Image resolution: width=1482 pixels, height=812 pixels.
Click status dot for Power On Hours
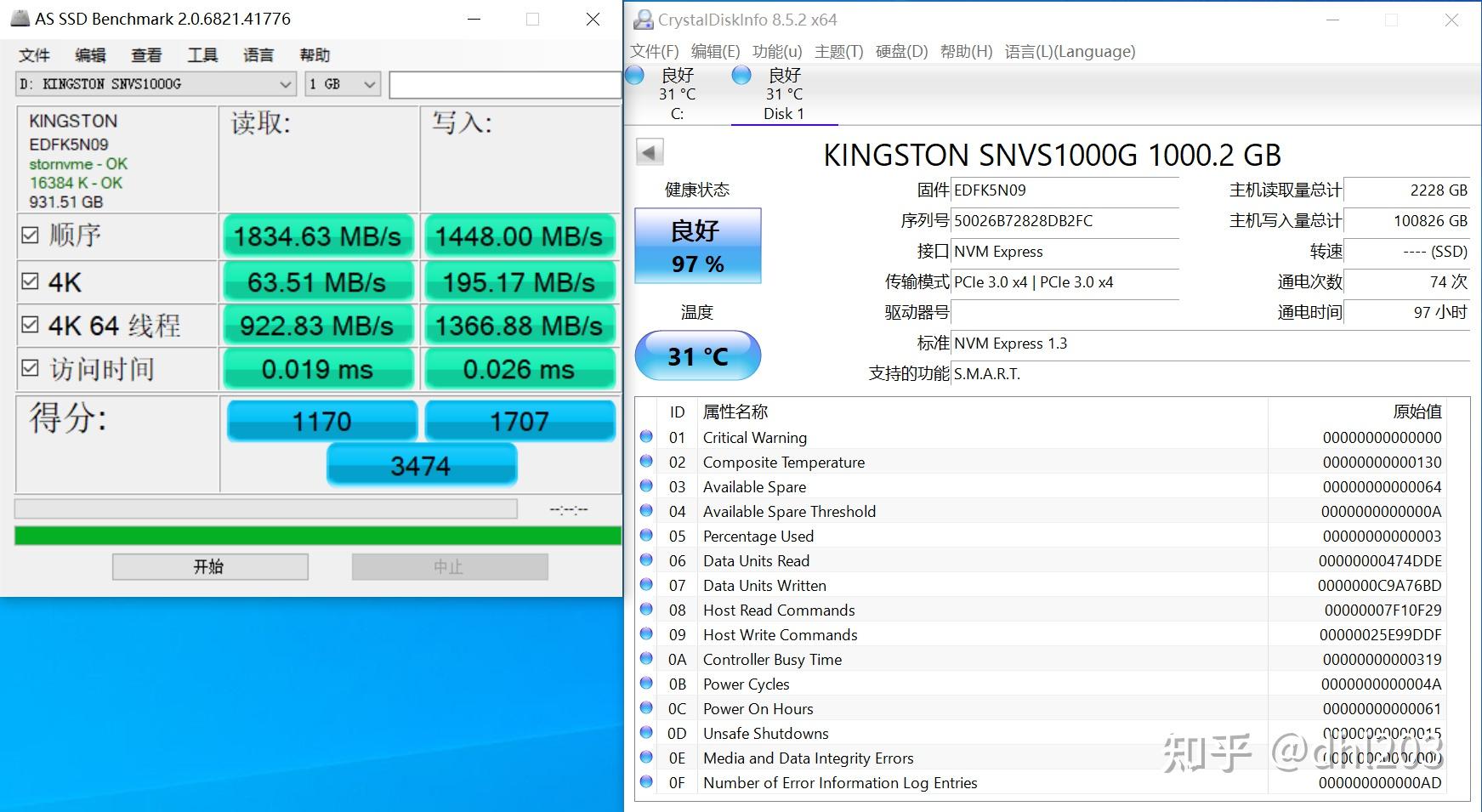(646, 707)
